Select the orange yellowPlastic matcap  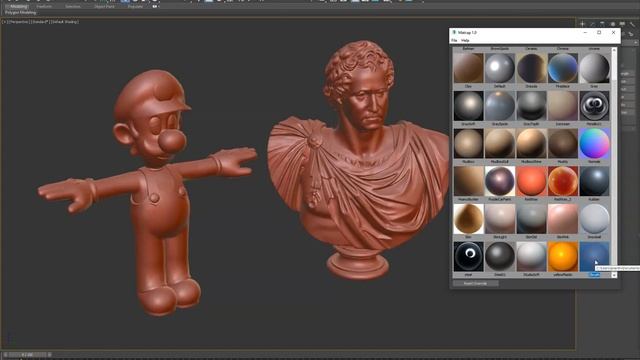coord(562,256)
